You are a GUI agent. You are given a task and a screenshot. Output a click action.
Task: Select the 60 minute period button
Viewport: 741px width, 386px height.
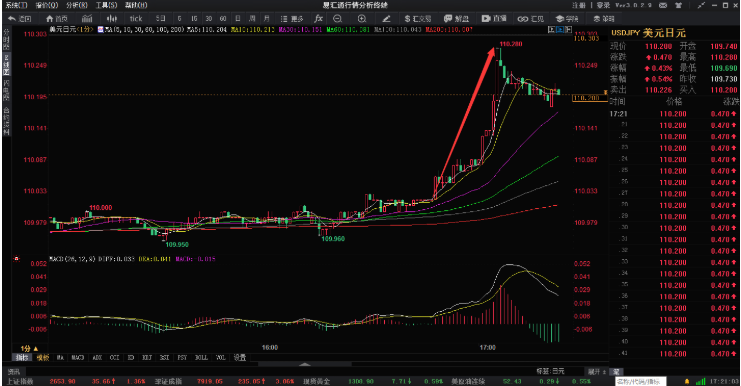223,18
